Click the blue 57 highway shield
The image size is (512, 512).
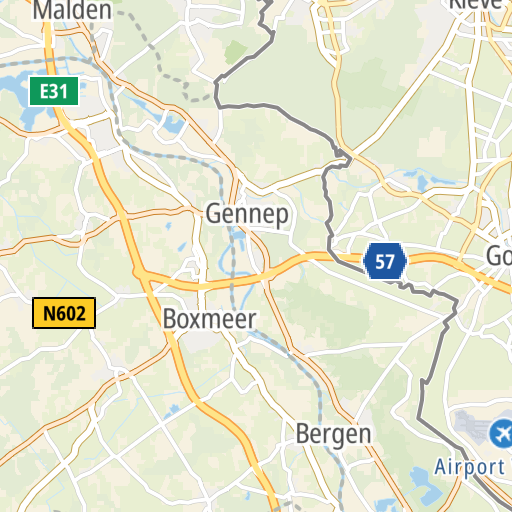(x=385, y=261)
